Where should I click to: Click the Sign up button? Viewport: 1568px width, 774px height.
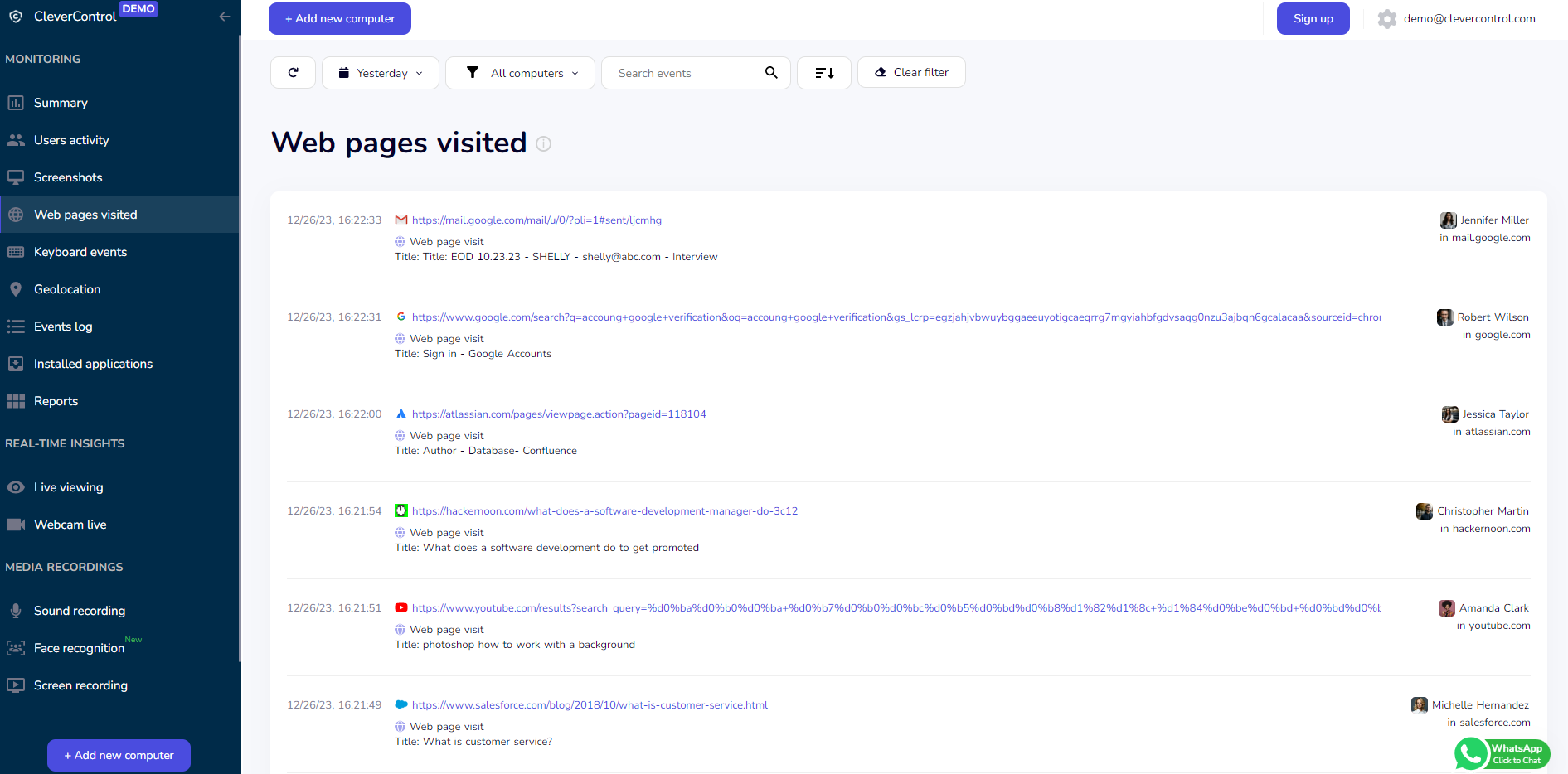pos(1313,19)
